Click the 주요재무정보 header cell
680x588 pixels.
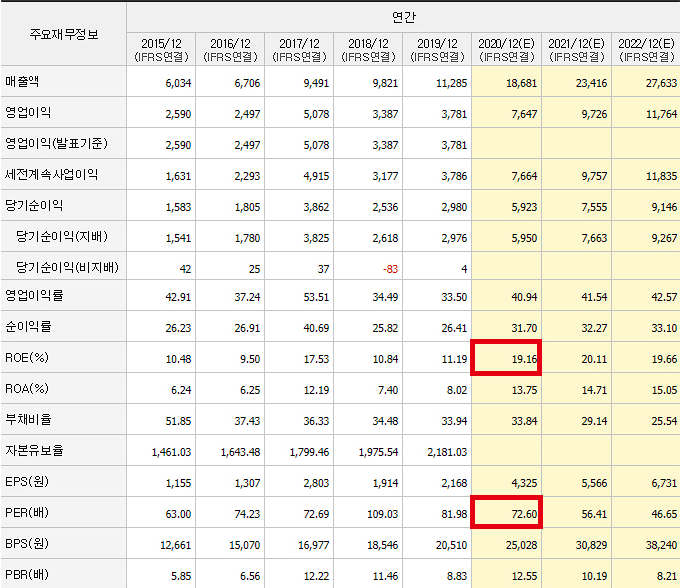tap(64, 34)
